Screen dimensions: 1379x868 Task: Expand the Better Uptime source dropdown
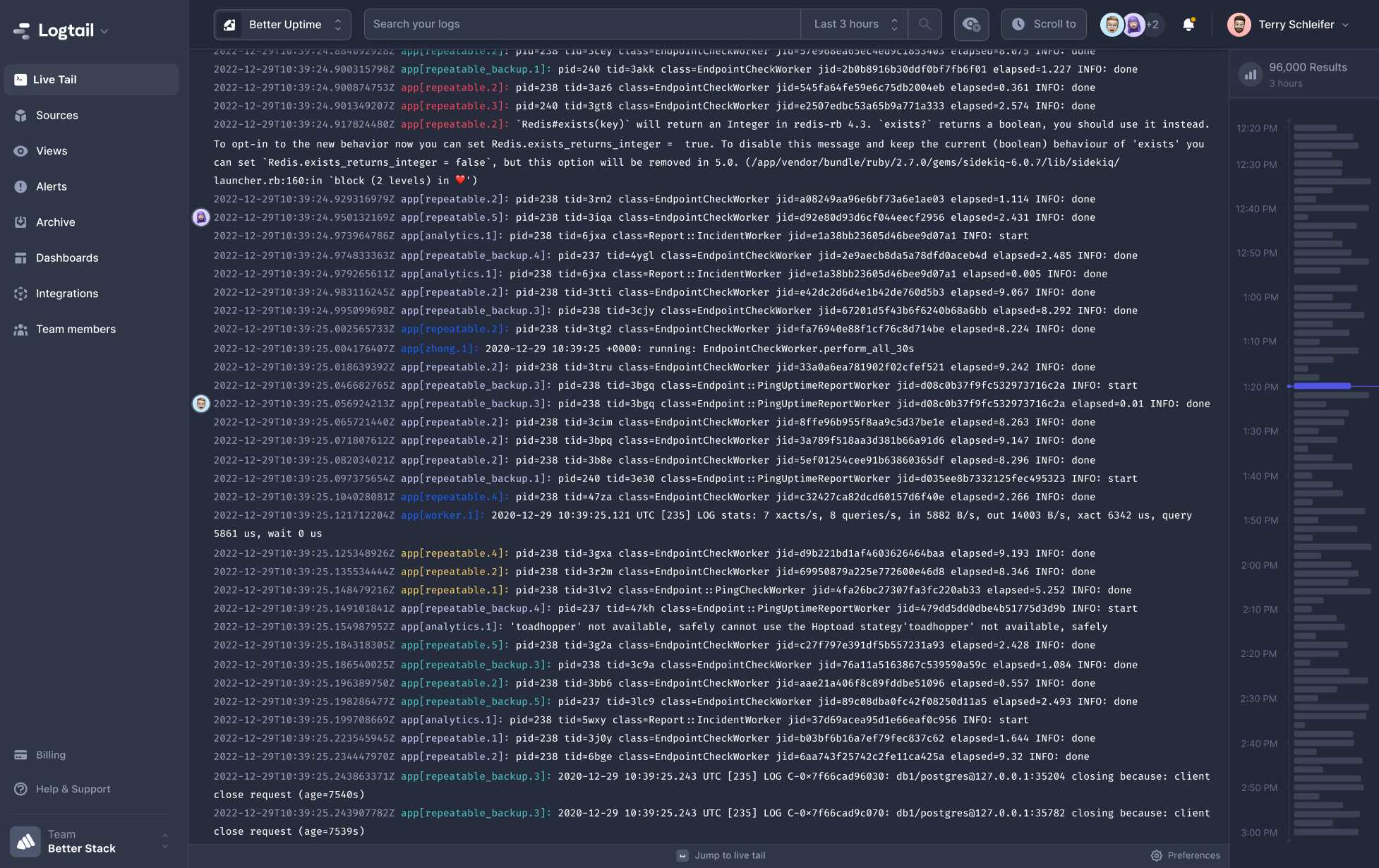pos(337,24)
